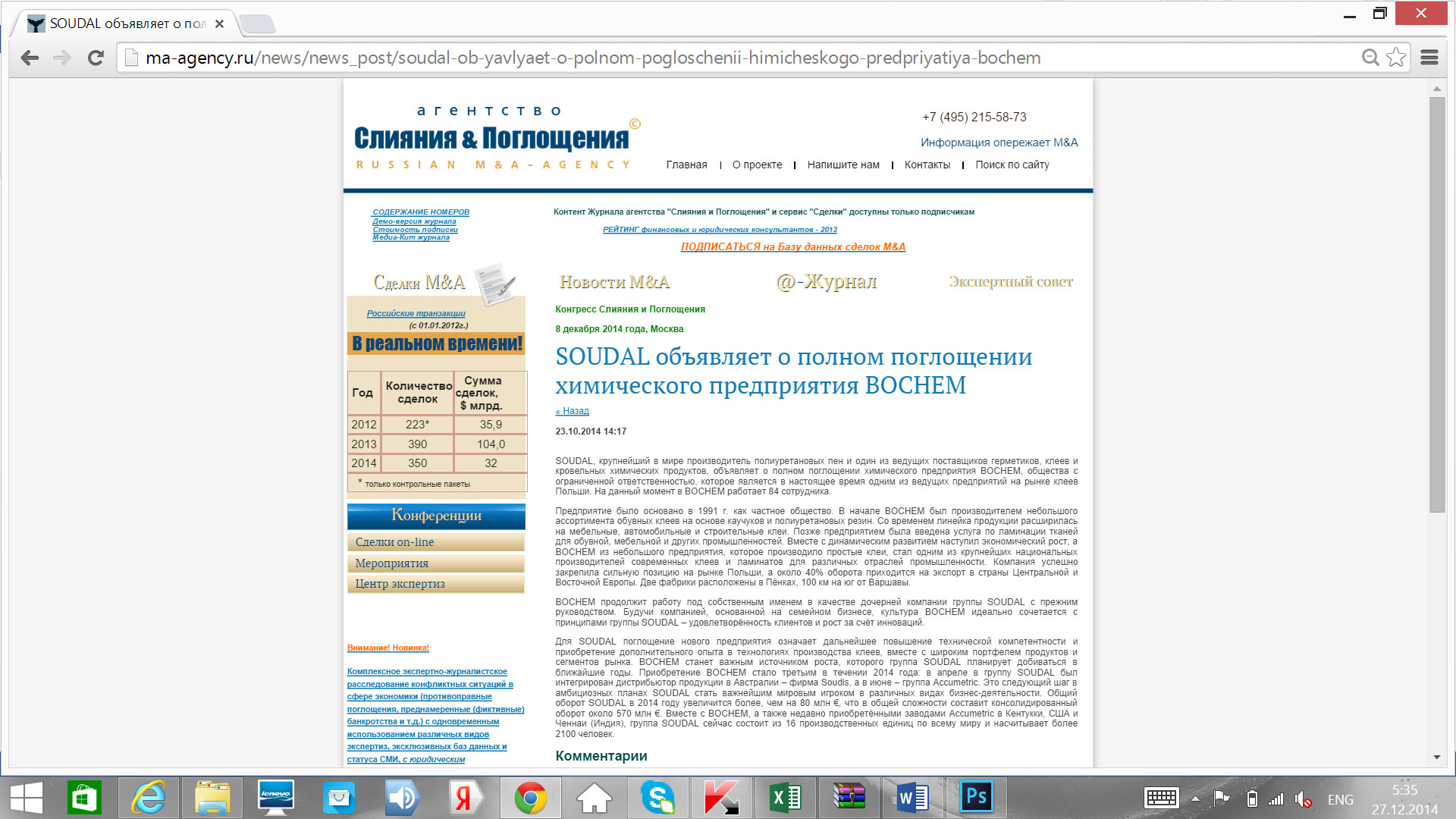Open Photoshop from taskbar
This screenshot has height=819, width=1456.
pos(977,799)
